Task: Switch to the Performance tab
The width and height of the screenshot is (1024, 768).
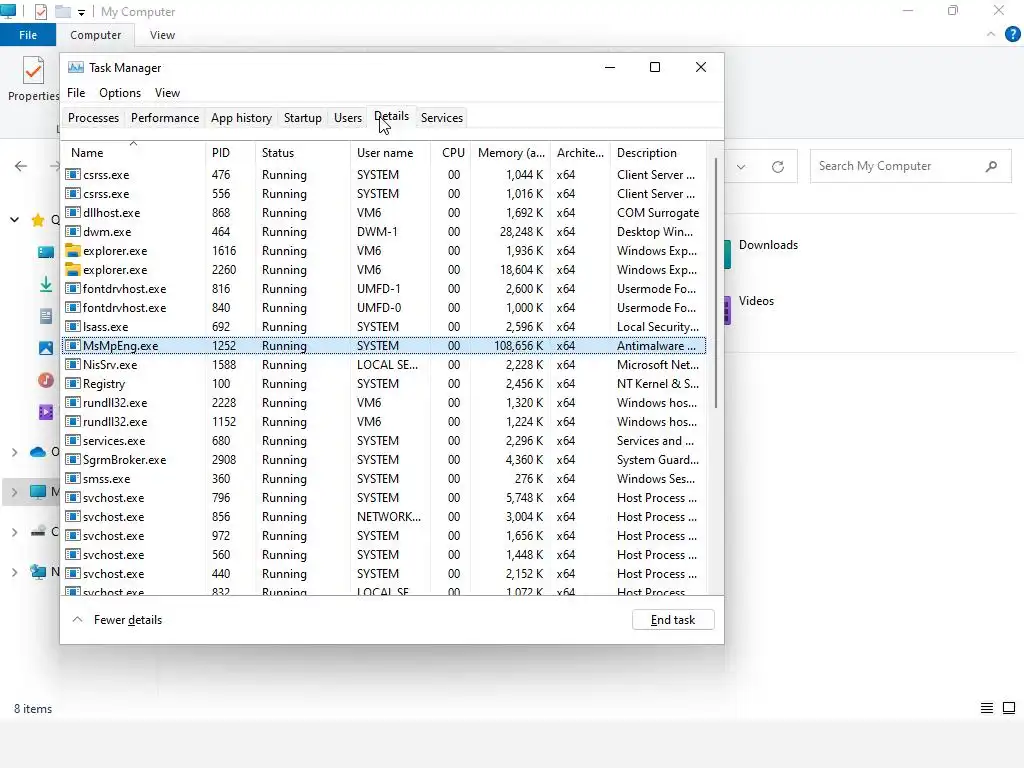Action: point(165,118)
